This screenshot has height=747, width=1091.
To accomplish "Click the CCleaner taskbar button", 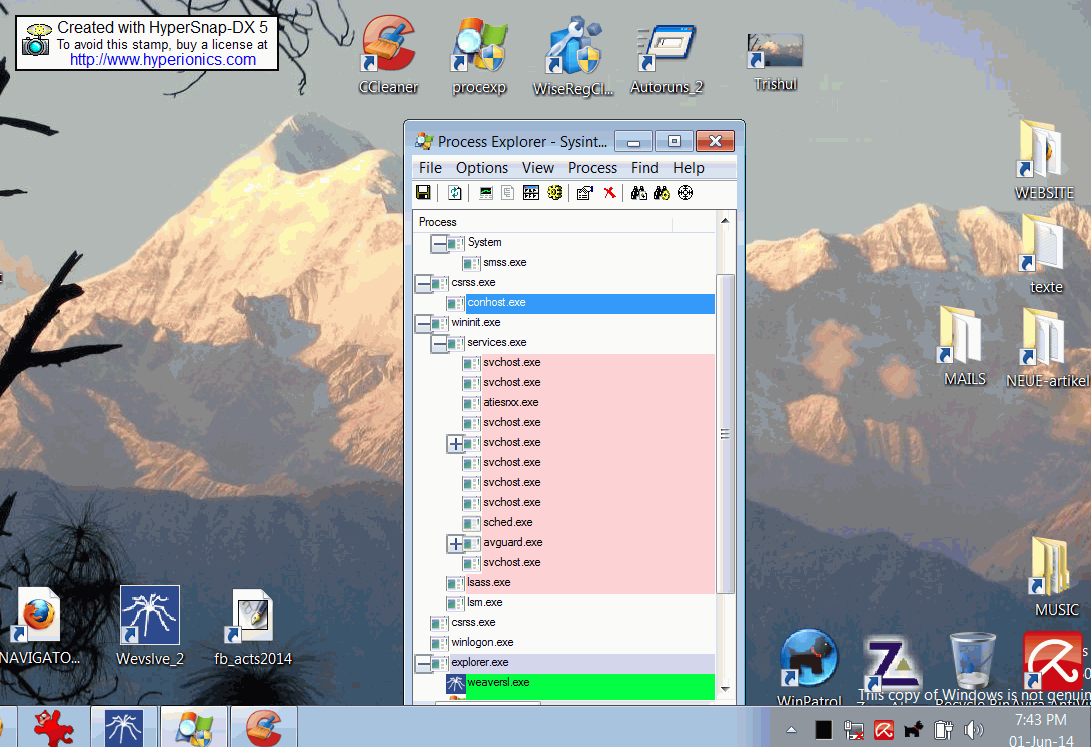I will (264, 728).
